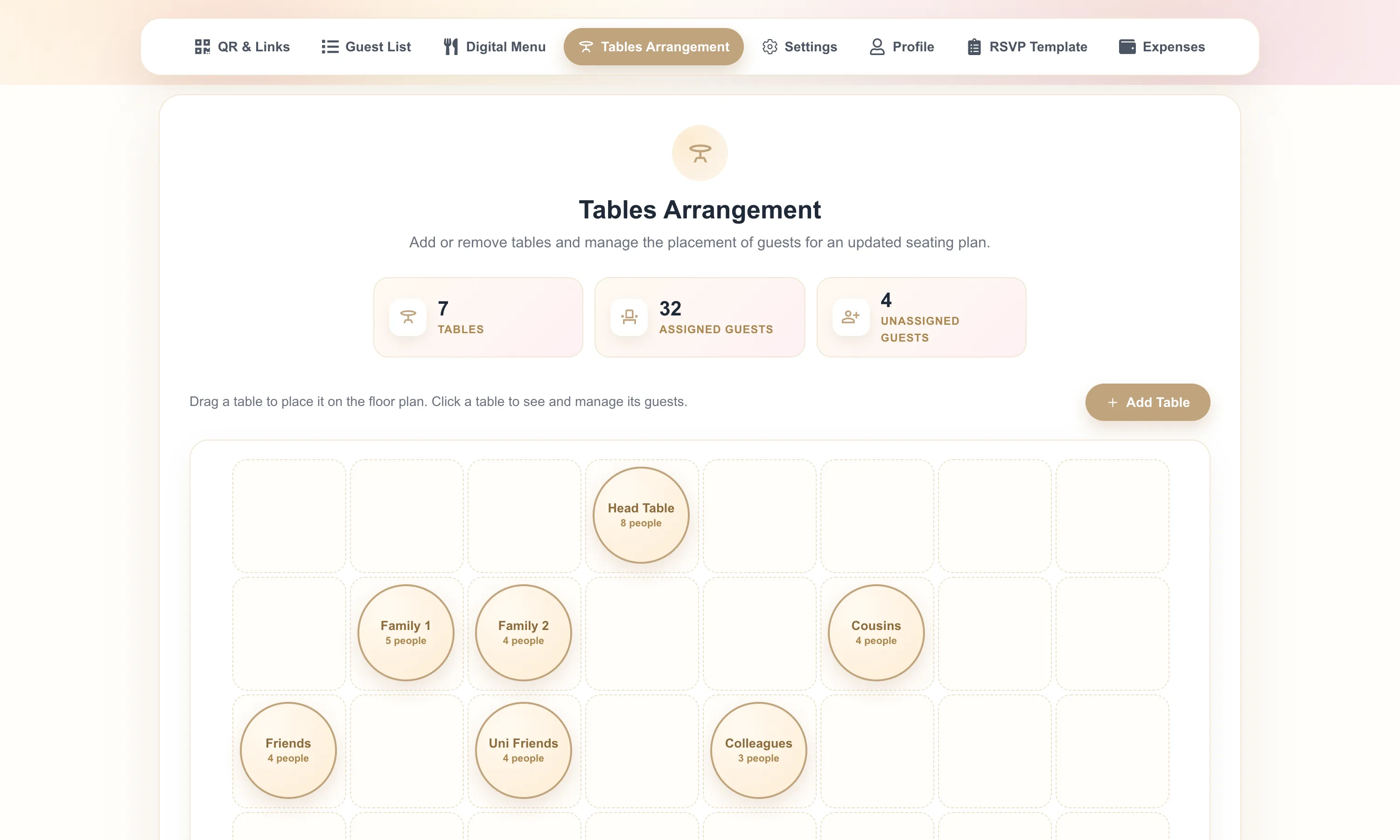Select the Head Table circle
The image size is (1400, 840).
641,515
